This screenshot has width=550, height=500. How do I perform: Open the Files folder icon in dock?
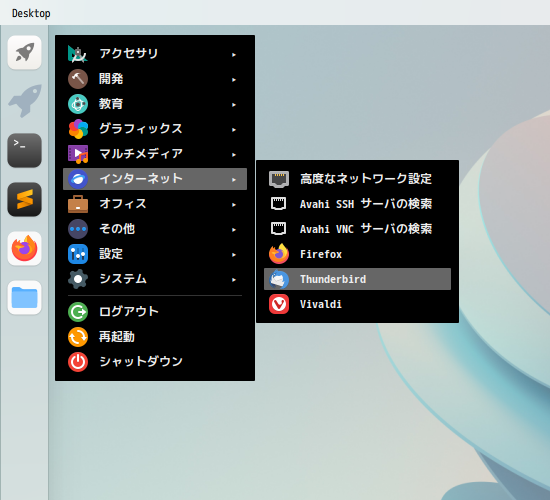25,298
